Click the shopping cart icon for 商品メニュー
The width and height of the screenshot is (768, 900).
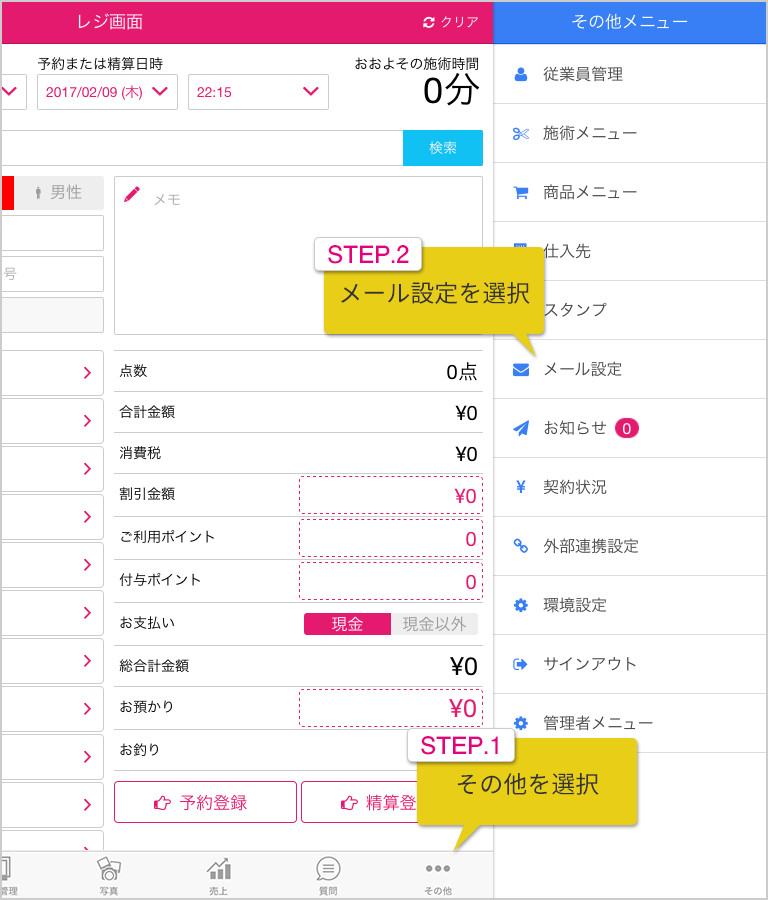521,193
